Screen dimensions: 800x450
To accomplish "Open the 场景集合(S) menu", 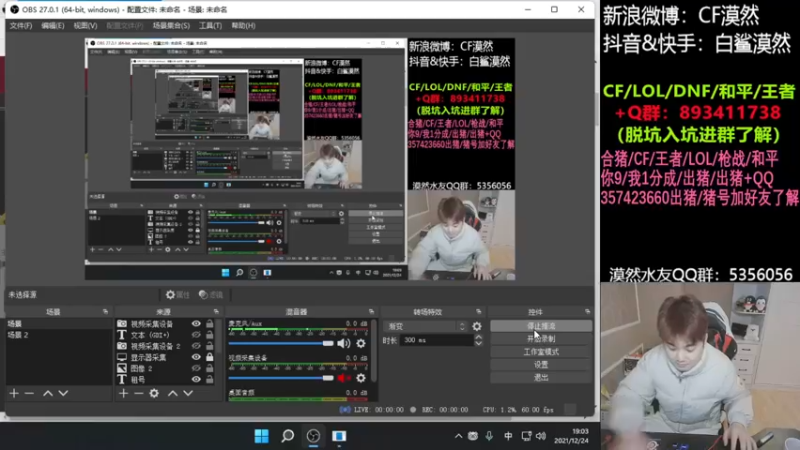I will (x=171, y=26).
